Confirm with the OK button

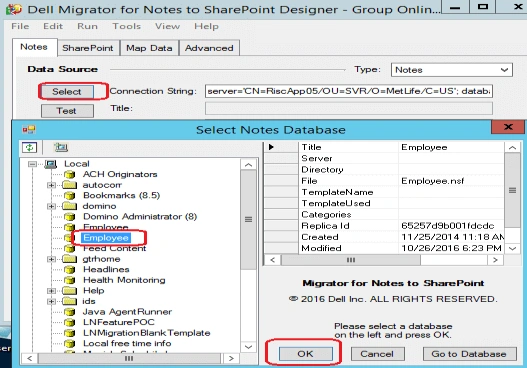click(305, 354)
